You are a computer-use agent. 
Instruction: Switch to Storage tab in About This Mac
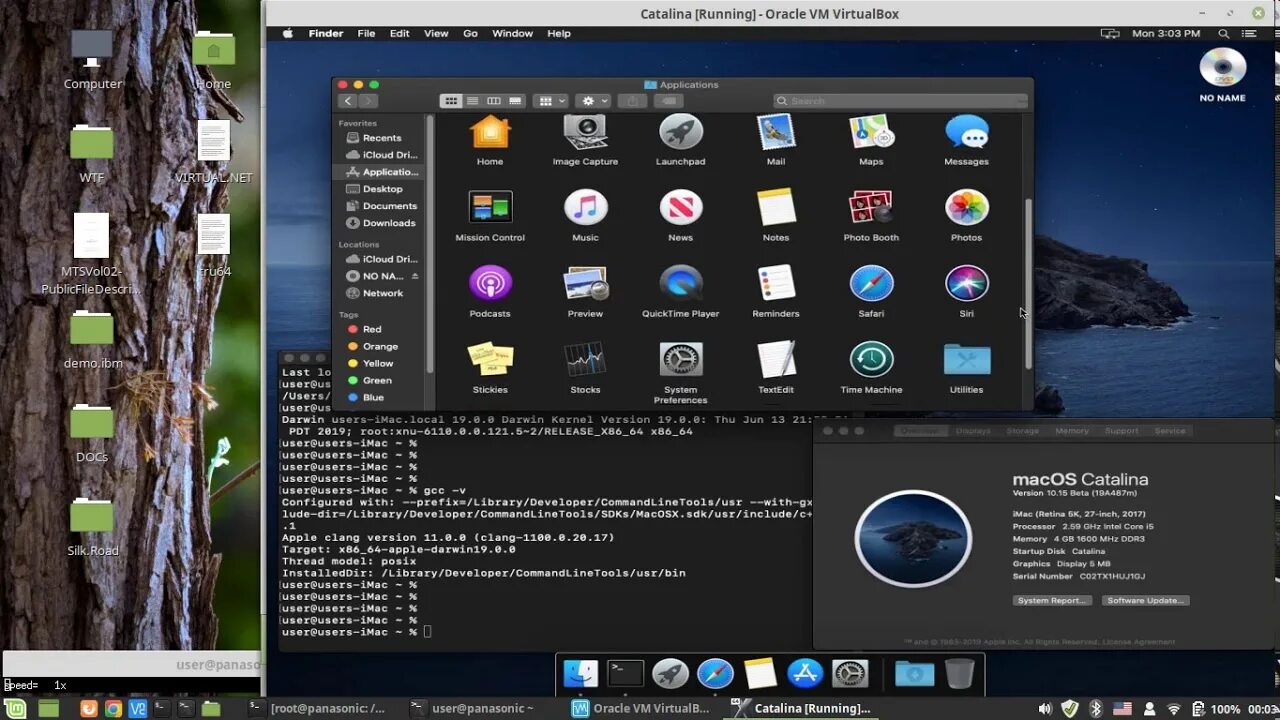coord(1023,431)
